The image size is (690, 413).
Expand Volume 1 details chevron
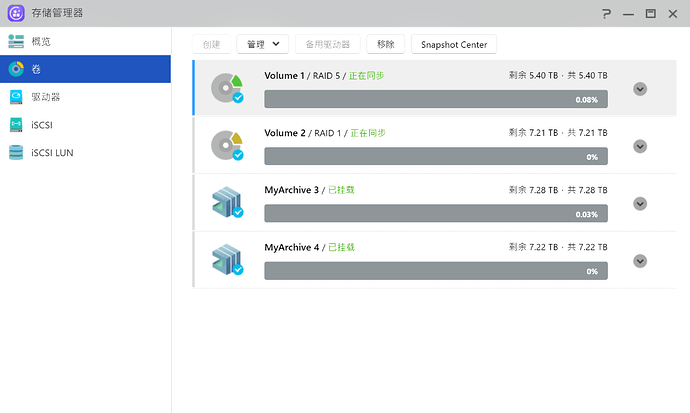(641, 88)
